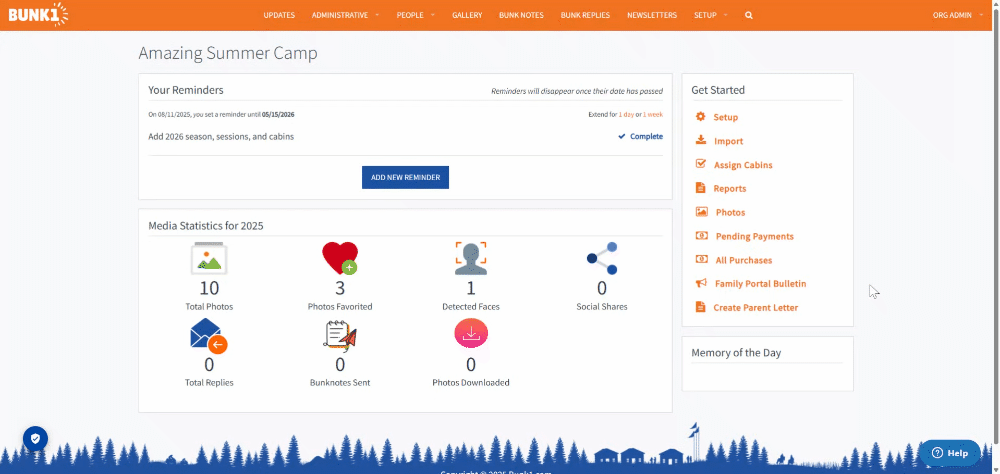Open the Org Admin account dropdown

point(957,15)
